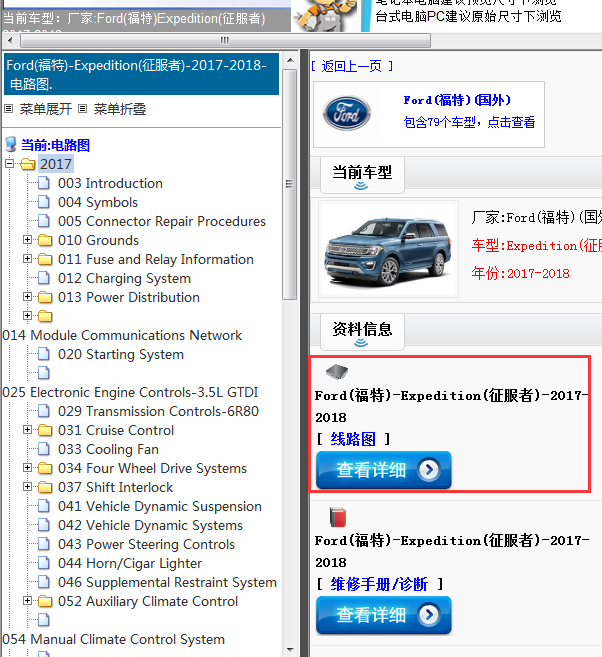Click the red repair manual book icon

pos(338,517)
